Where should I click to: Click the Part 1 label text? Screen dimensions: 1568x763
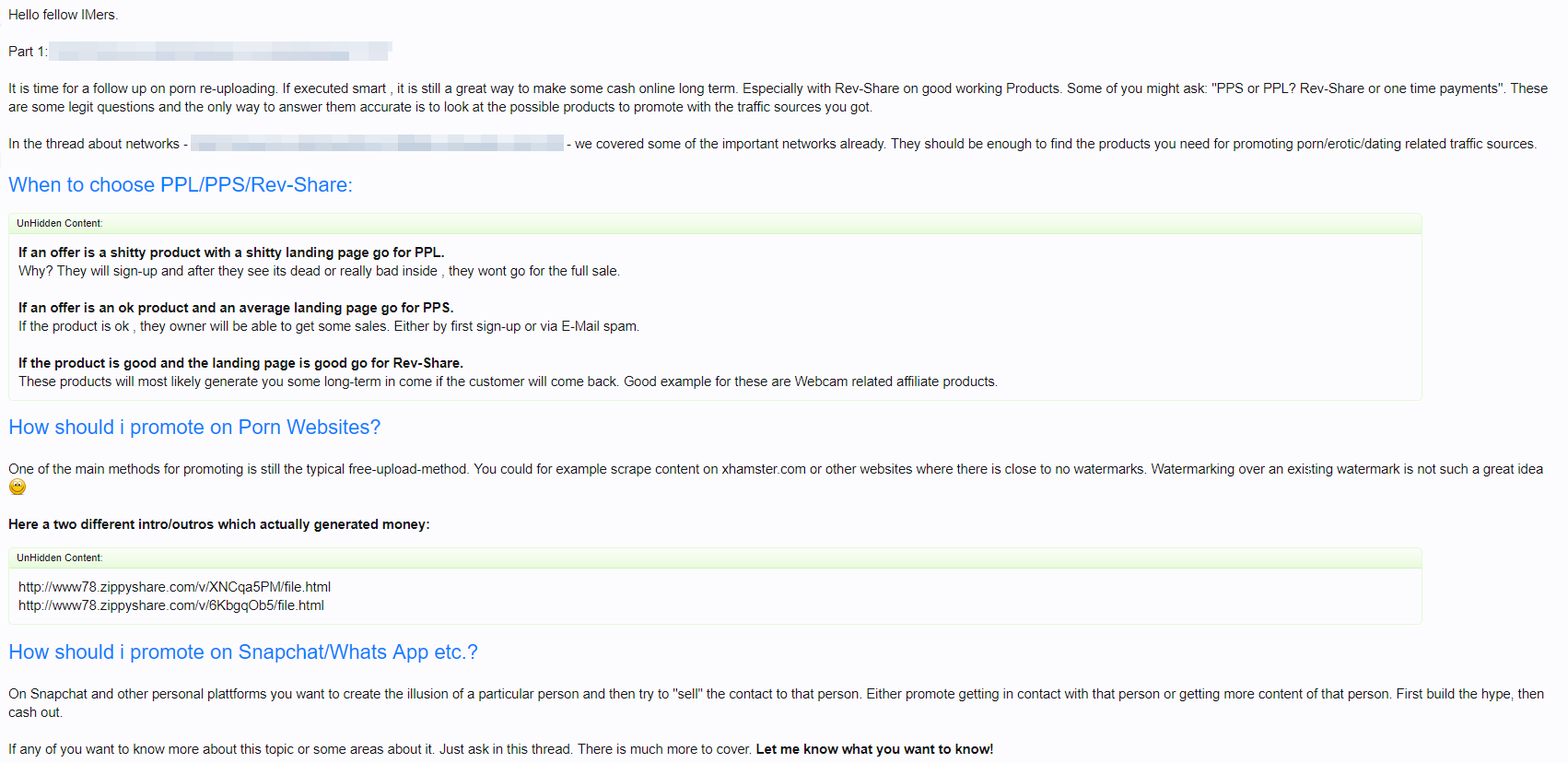coord(28,52)
